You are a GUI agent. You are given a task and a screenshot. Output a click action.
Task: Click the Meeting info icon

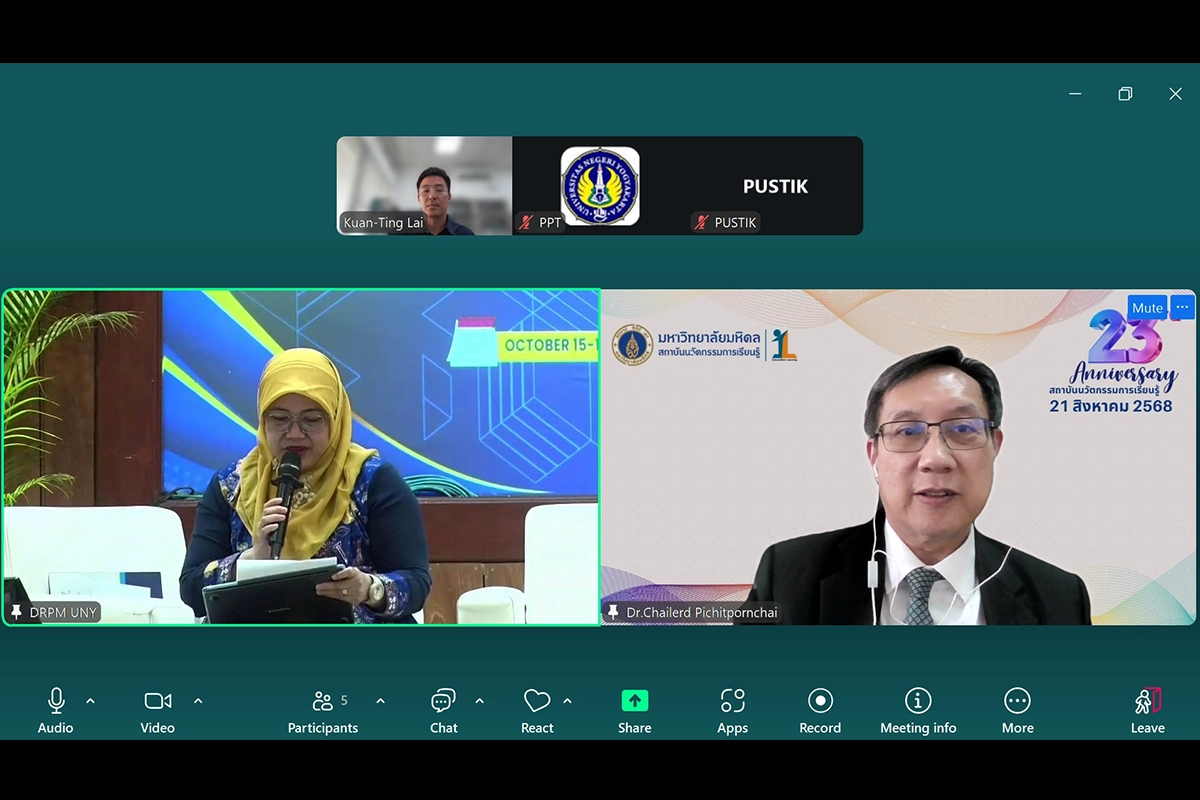pos(917,701)
